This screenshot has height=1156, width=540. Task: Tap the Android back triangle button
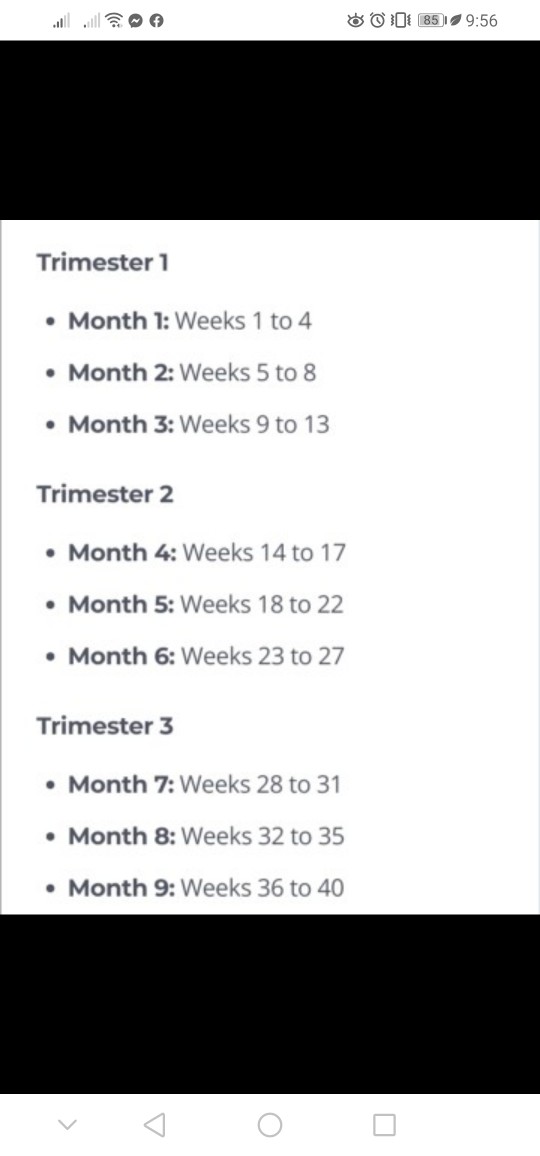[x=154, y=1125]
